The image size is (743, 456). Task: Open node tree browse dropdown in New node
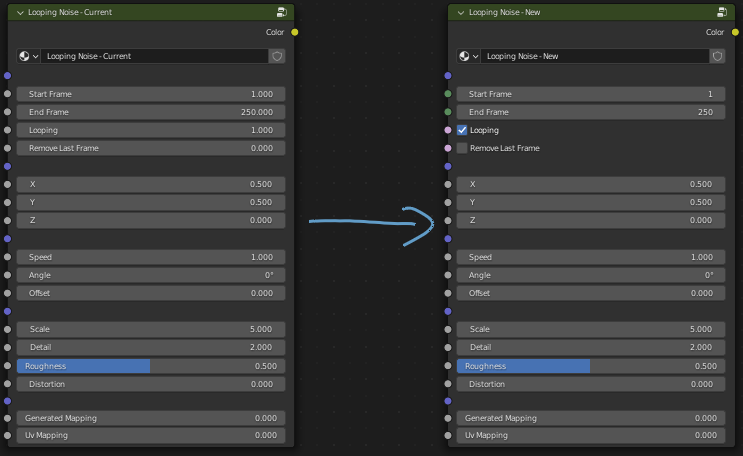[469, 56]
